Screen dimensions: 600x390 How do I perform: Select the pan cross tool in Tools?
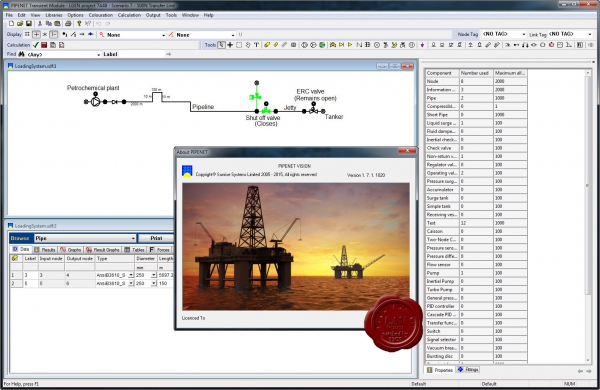230,45
